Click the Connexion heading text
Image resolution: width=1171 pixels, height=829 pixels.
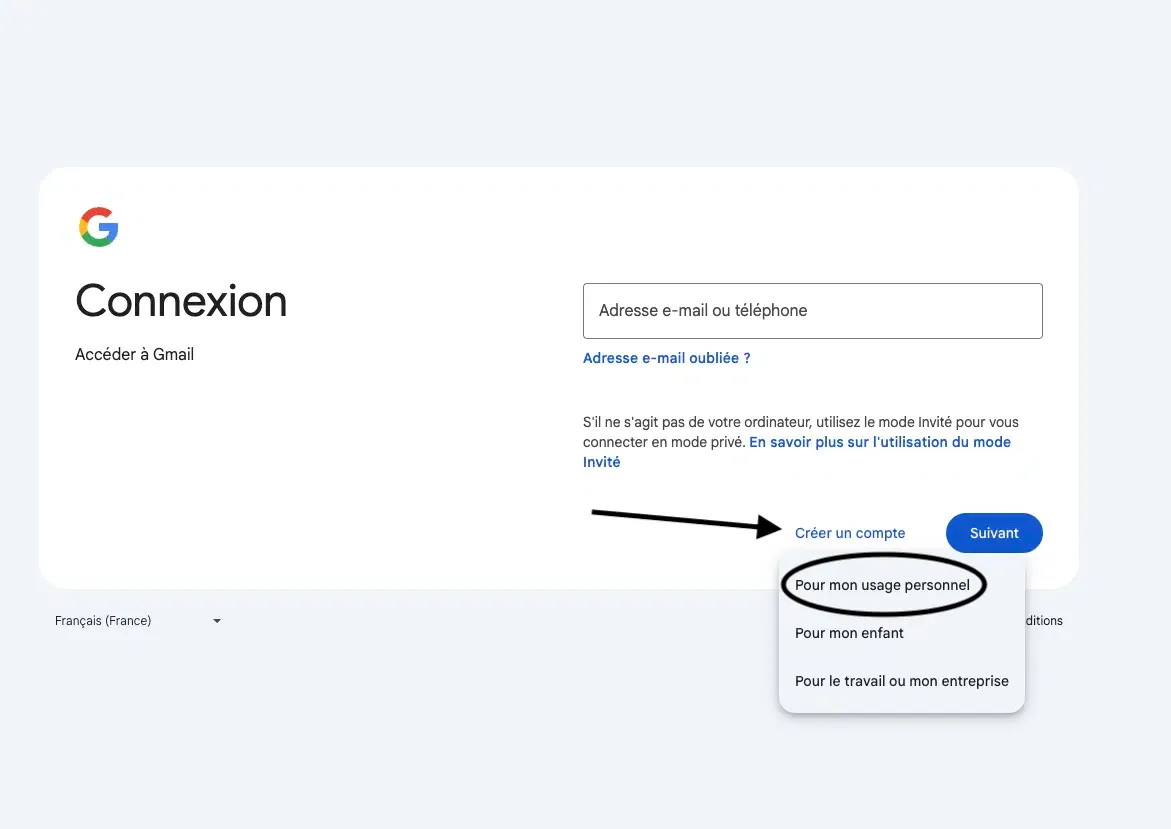[x=181, y=301]
